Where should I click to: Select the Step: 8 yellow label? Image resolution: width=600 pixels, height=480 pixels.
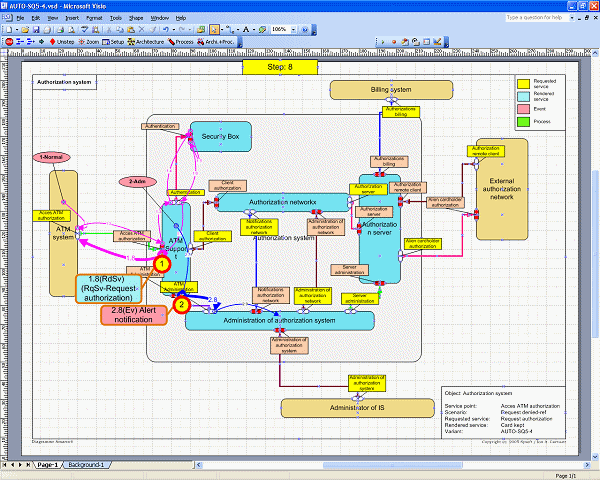pyautogui.click(x=280, y=67)
